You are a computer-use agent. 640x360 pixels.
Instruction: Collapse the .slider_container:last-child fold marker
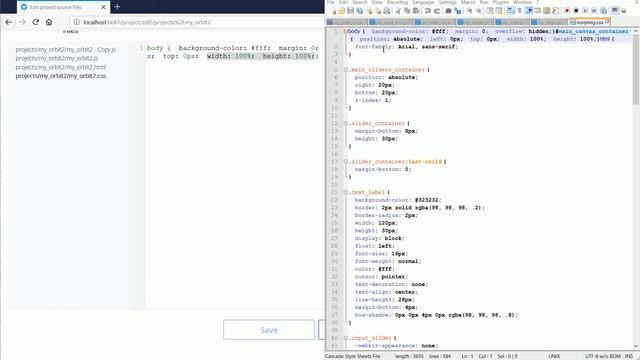point(346,162)
